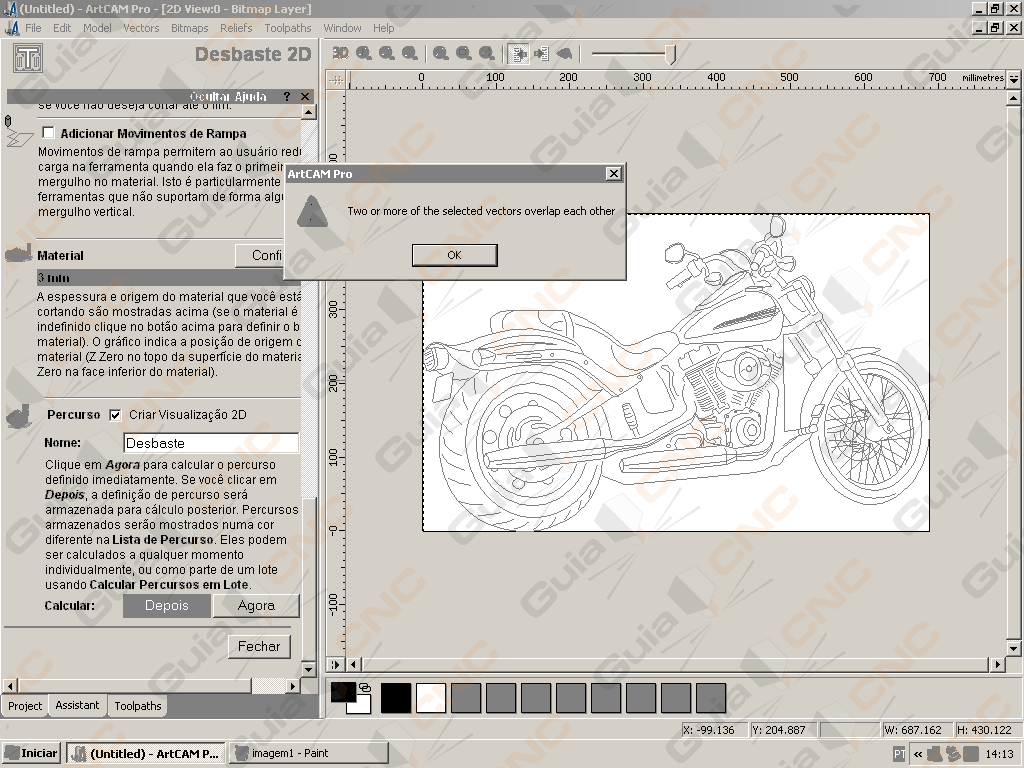Click the ruler origin crosshair icon

click(x=336, y=80)
